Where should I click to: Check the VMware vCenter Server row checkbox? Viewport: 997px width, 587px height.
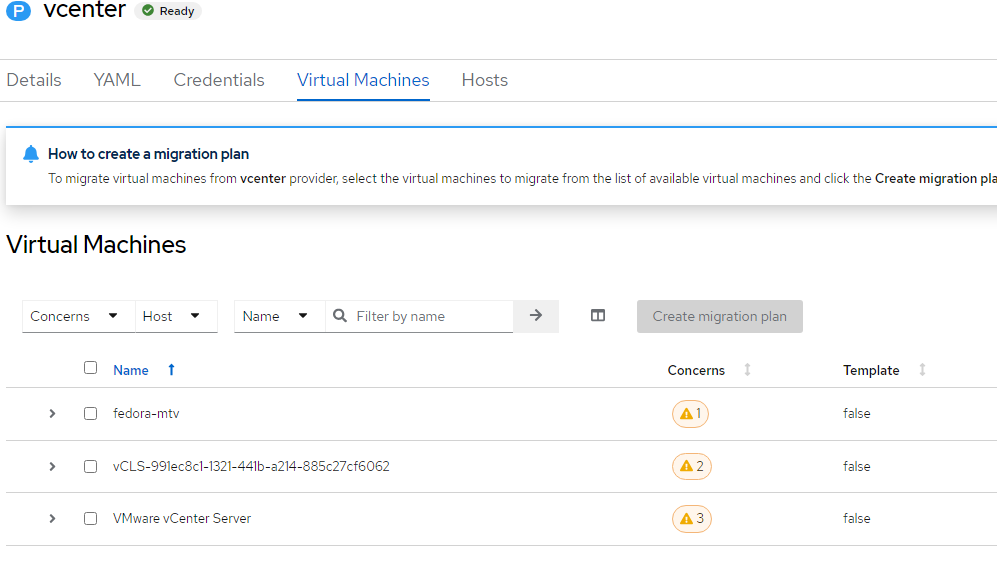[x=90, y=519]
